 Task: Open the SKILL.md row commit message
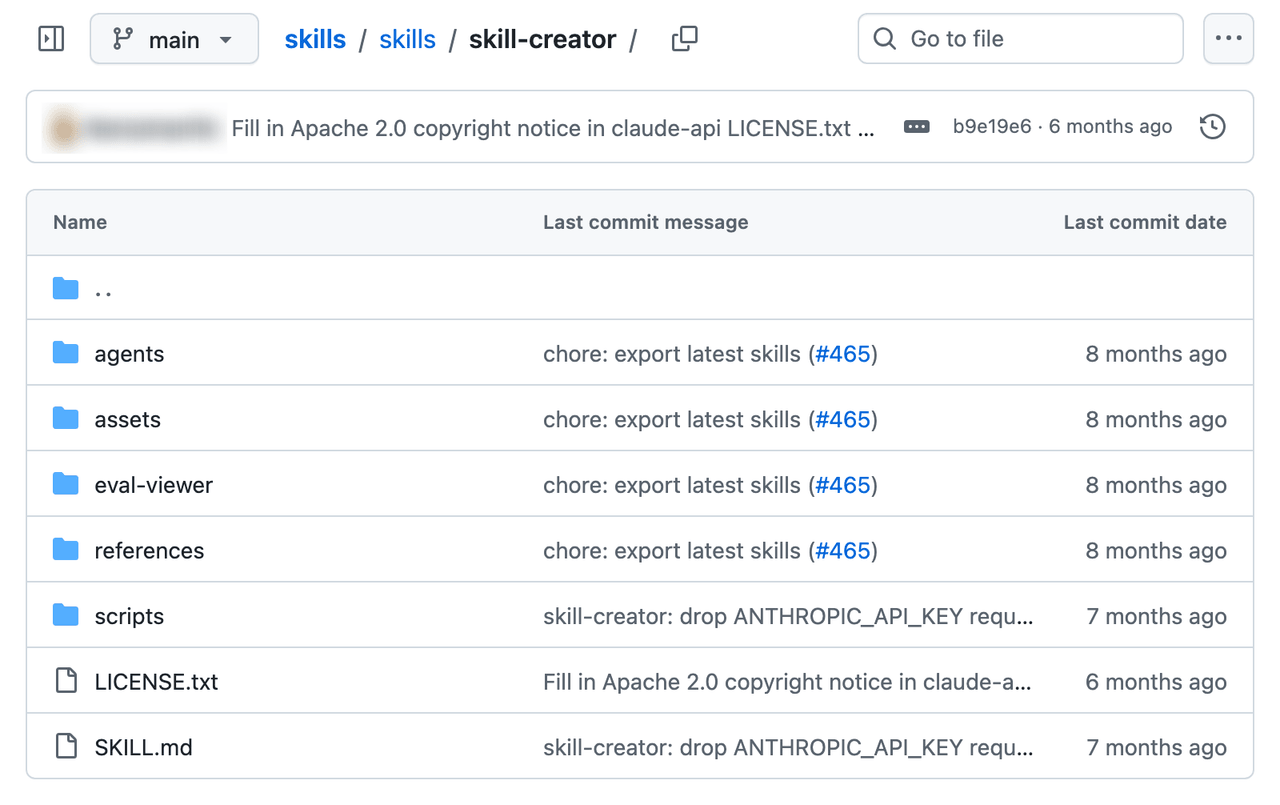[788, 748]
